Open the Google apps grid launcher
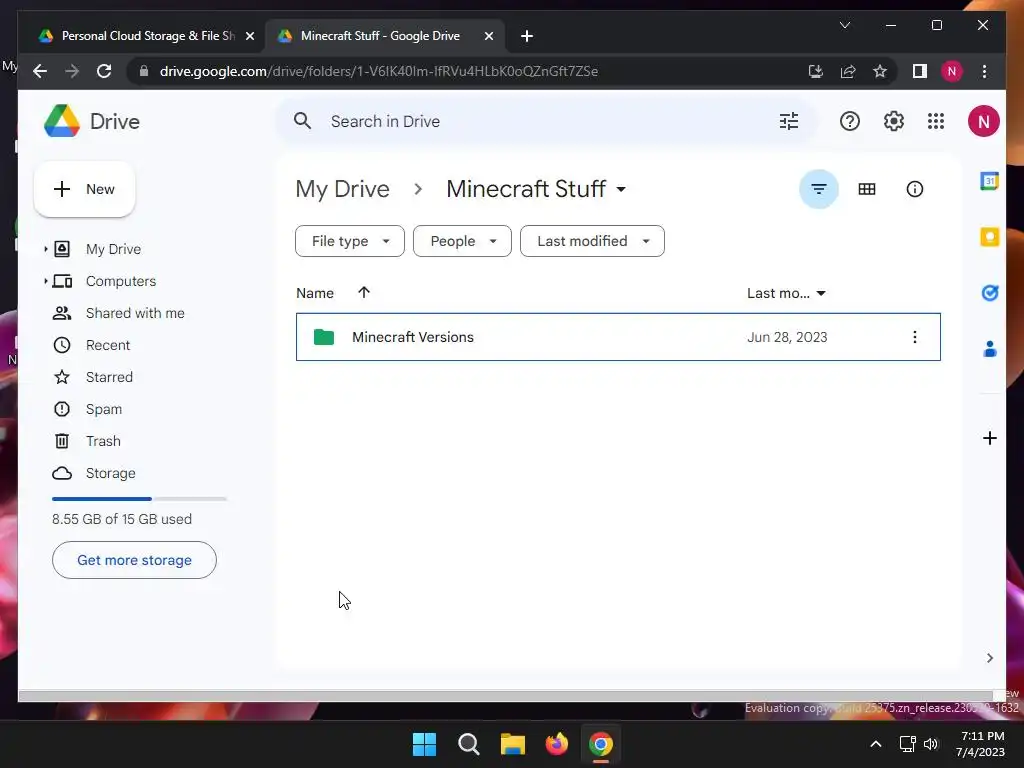The height and width of the screenshot is (768, 1024). pyautogui.click(x=936, y=121)
